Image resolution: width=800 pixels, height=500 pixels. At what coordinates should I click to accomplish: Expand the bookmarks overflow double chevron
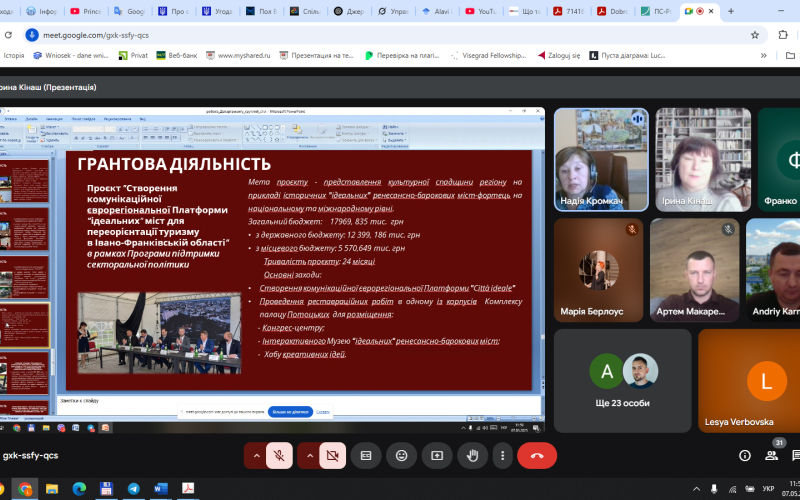click(764, 56)
